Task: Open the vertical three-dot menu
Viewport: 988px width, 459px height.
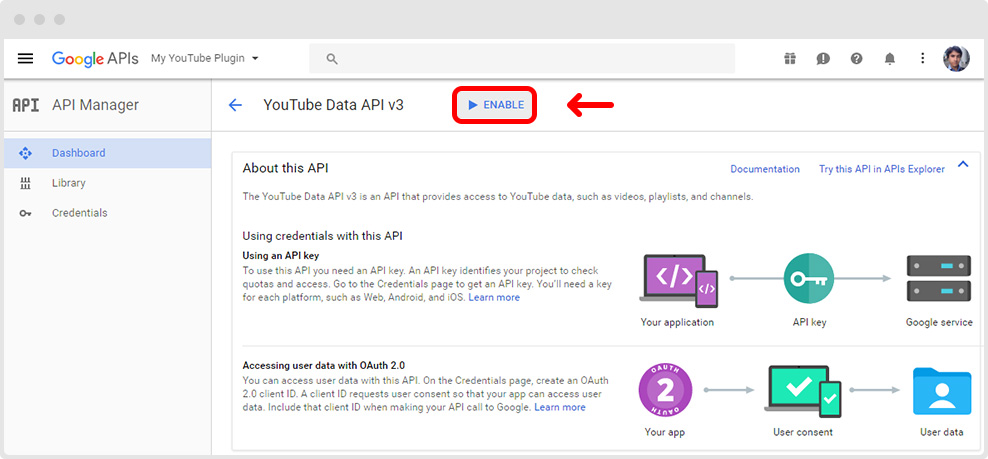Action: (x=922, y=59)
